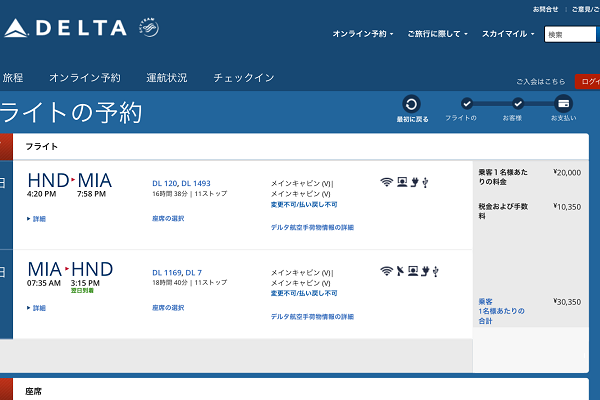Open デルタ航空手荷物情報の詳細 for MIA-HND flight
The width and height of the screenshot is (600, 400).
[x=312, y=317]
